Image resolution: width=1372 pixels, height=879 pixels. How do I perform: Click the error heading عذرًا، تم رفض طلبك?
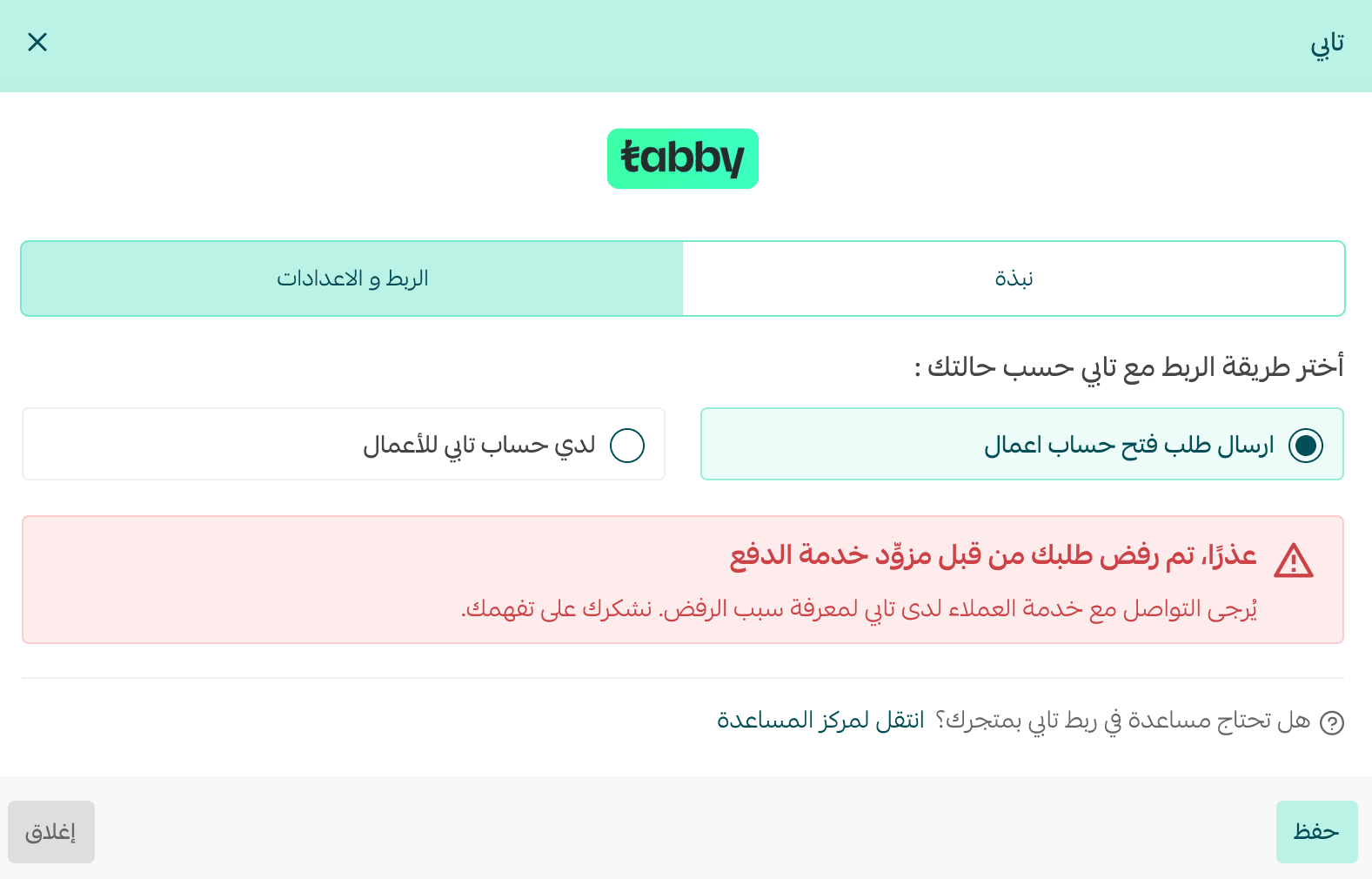point(992,555)
